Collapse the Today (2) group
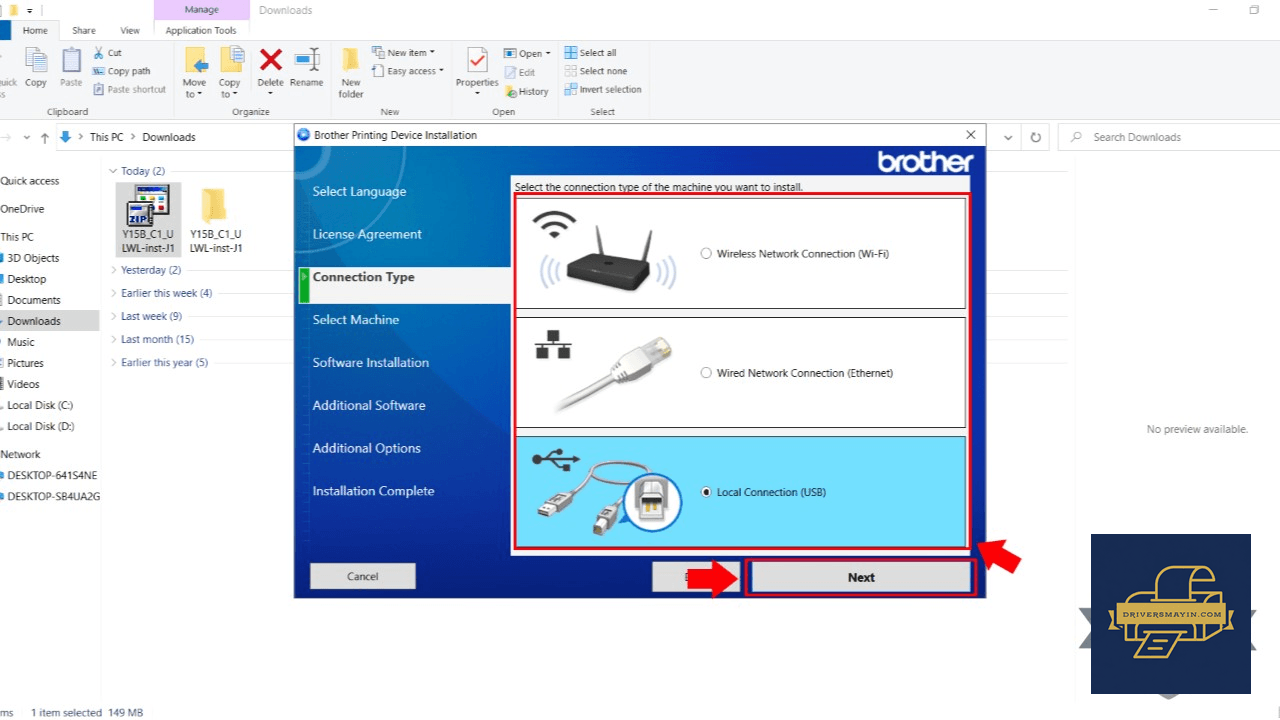Viewport: 1280px width, 720px height. pyautogui.click(x=113, y=171)
